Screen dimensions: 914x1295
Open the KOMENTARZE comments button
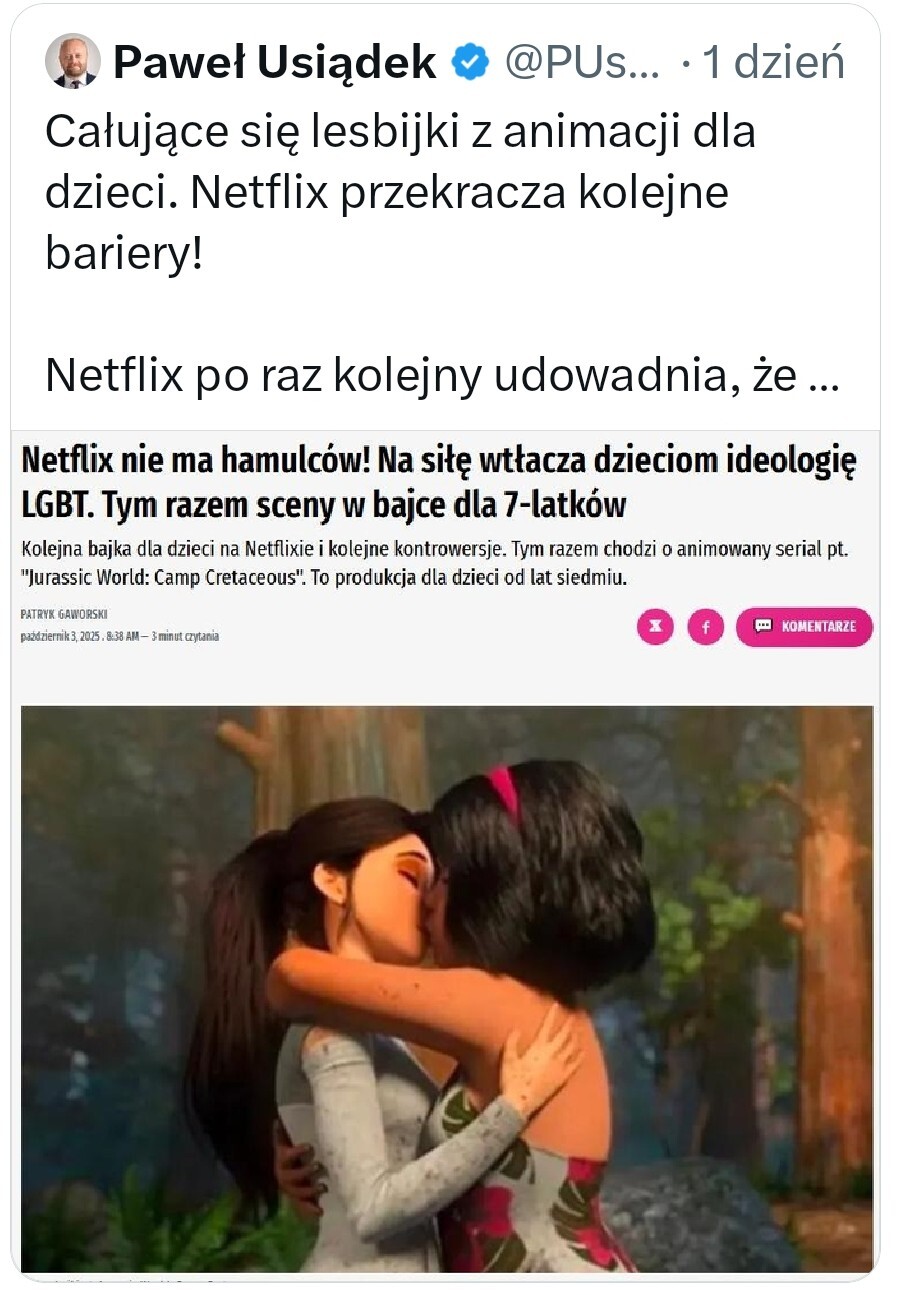point(804,627)
